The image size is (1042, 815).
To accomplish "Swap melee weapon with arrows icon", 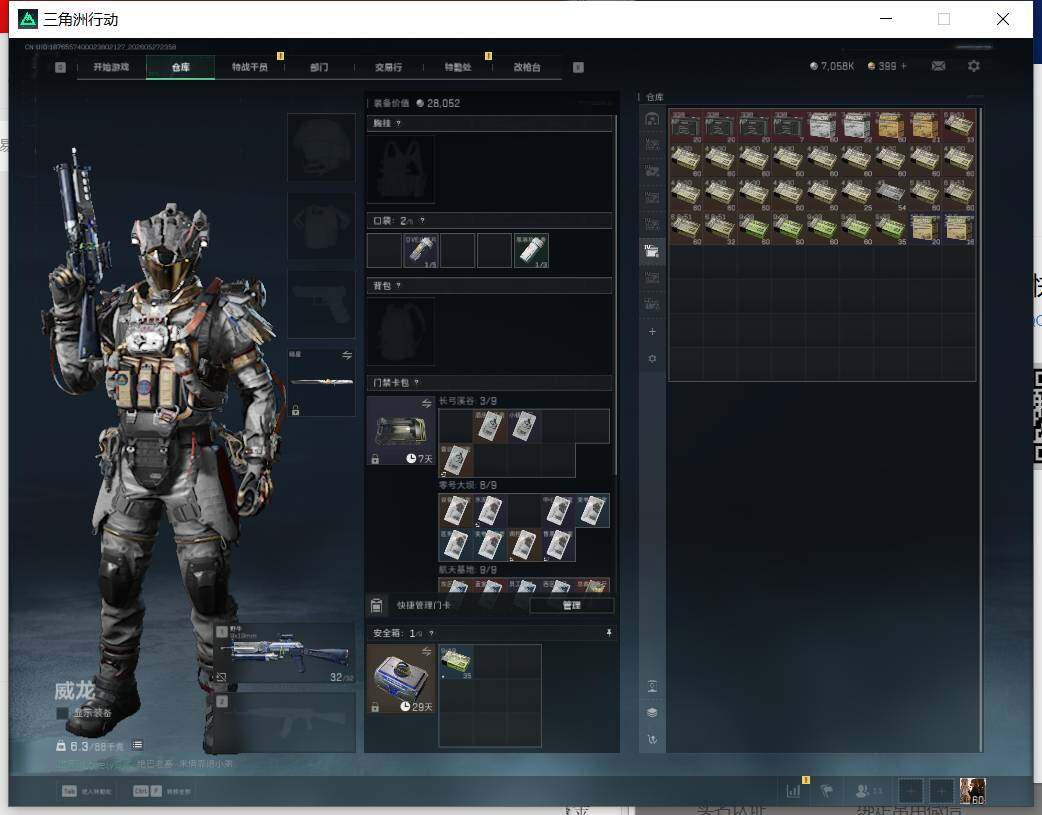I will (x=347, y=356).
